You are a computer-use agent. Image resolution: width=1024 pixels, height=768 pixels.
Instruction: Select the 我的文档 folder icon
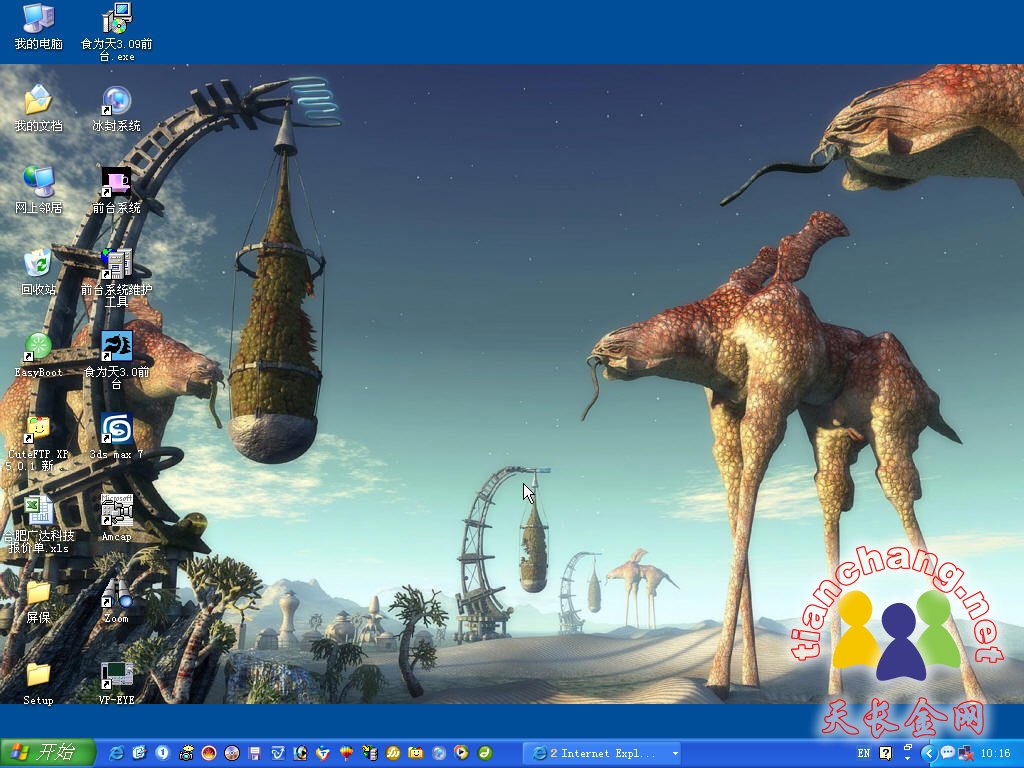39,108
